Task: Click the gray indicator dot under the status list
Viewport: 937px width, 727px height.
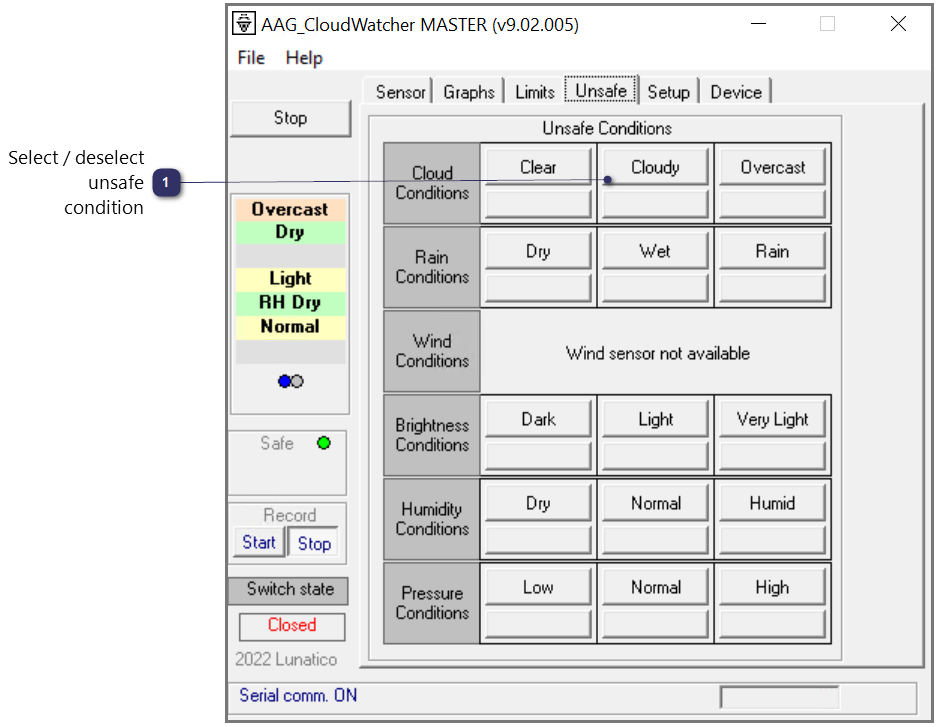Action: click(x=297, y=381)
